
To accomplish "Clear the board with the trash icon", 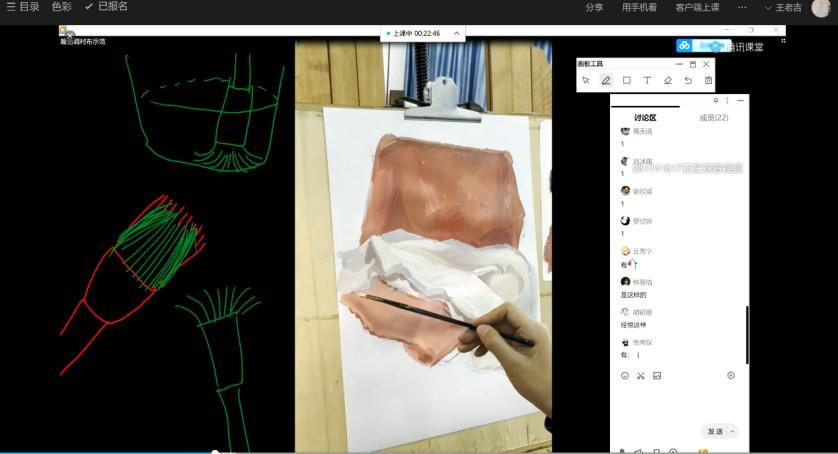I will (x=708, y=80).
